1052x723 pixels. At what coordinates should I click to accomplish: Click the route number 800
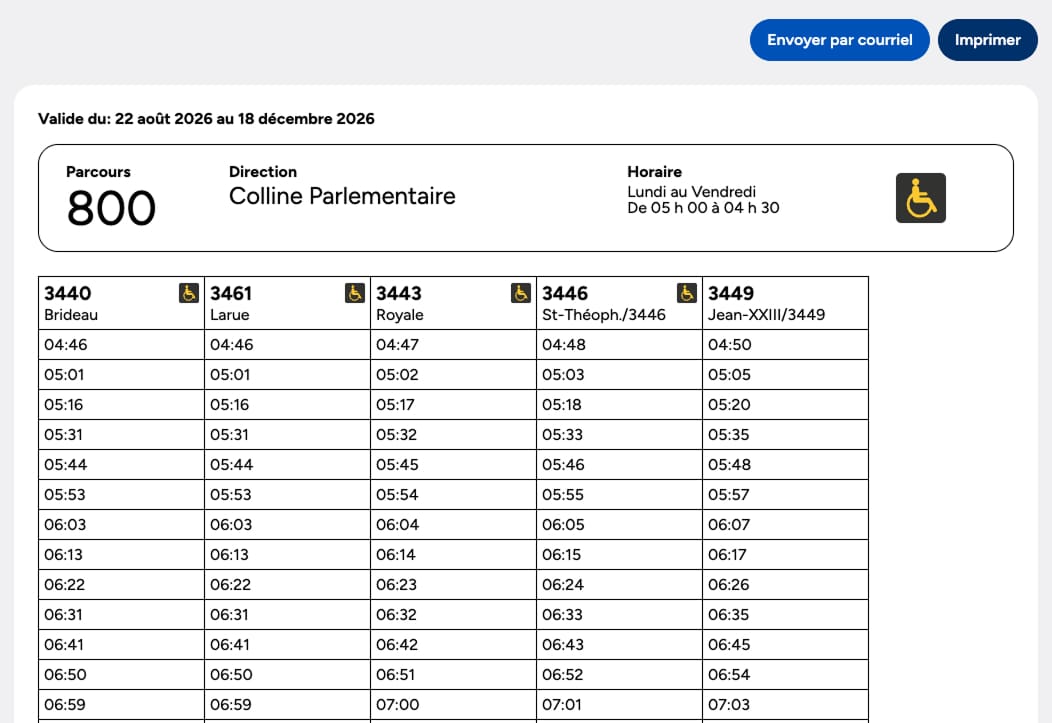click(111, 208)
